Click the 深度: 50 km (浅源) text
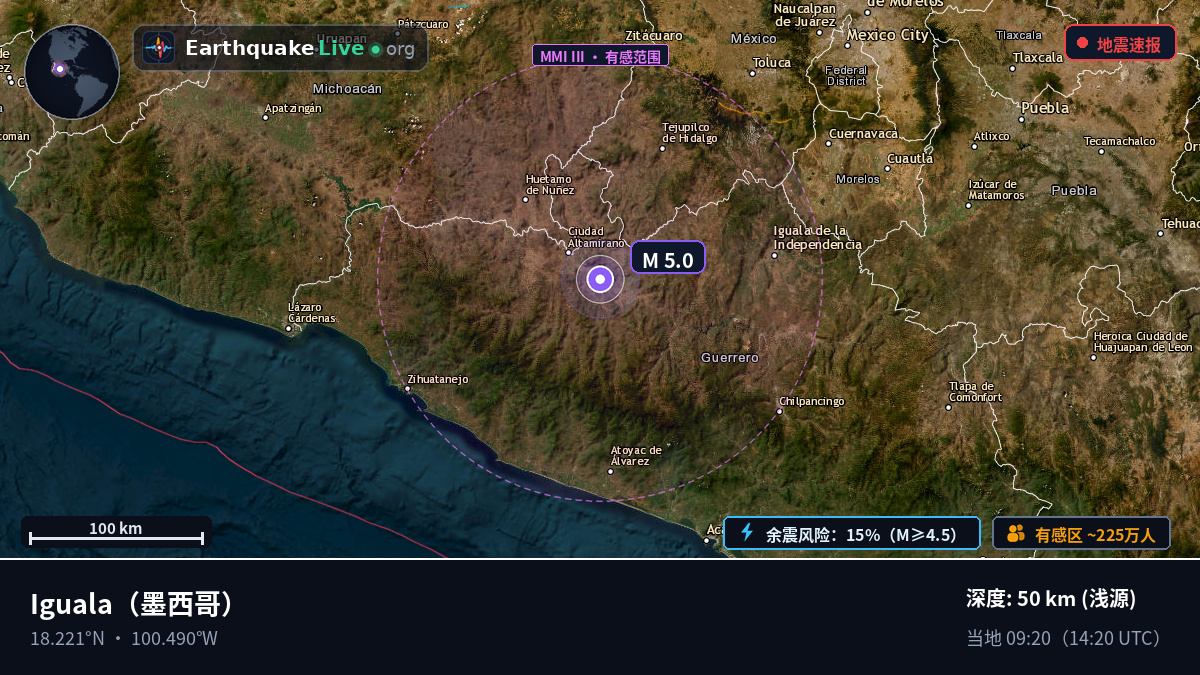The width and height of the screenshot is (1200, 675). point(1051,599)
